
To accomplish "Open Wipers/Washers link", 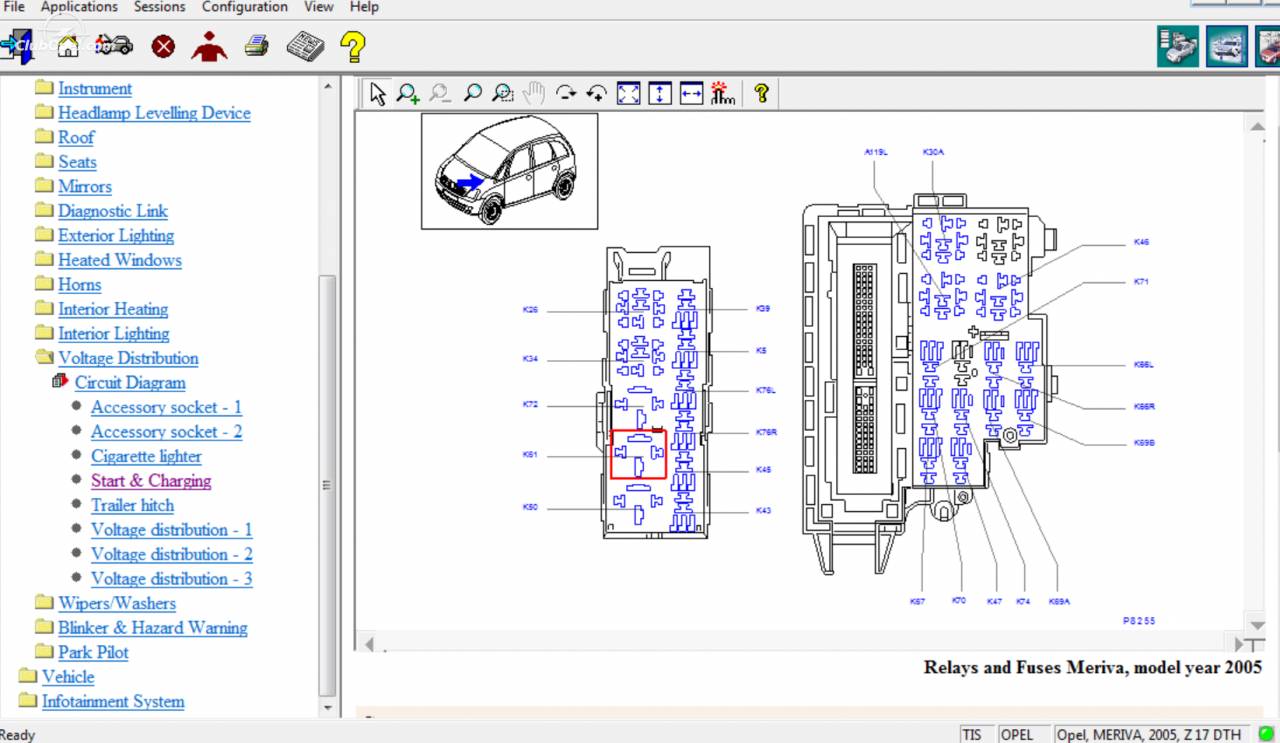I will point(117,603).
